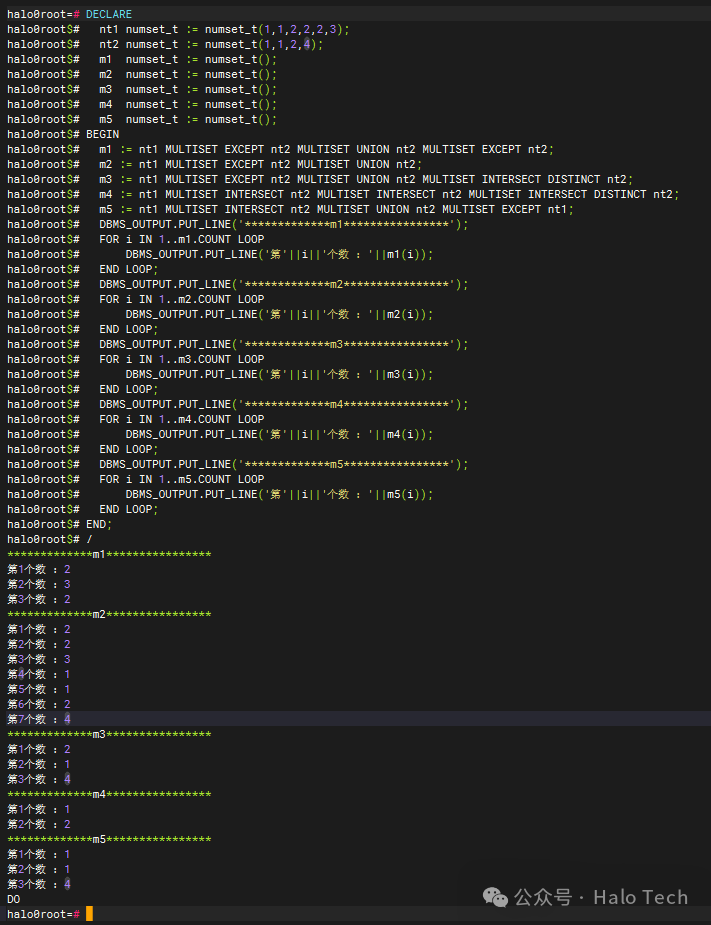Click '第3个数 : 4' in the m3 output
711x925 pixels.
[x=39, y=779]
